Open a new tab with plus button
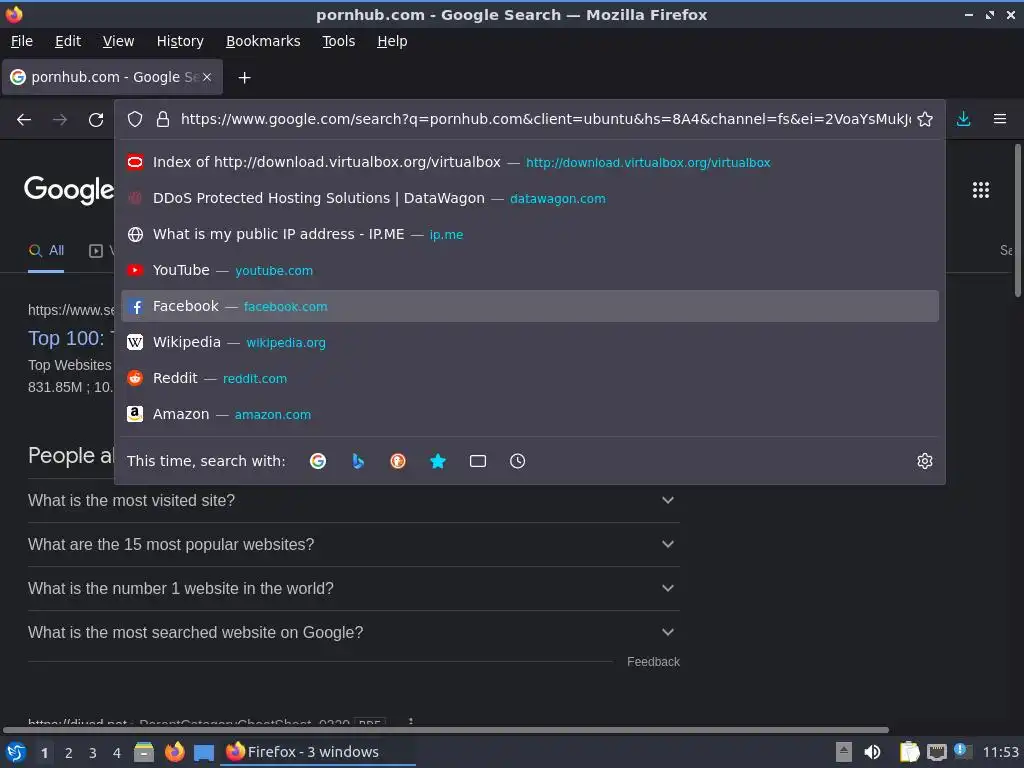 click(x=244, y=78)
